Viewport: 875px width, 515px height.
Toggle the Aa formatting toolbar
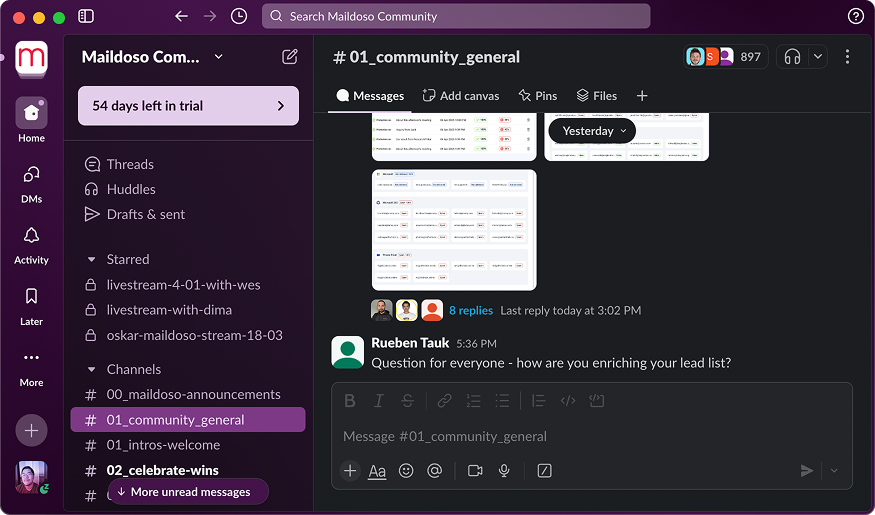[x=377, y=471]
